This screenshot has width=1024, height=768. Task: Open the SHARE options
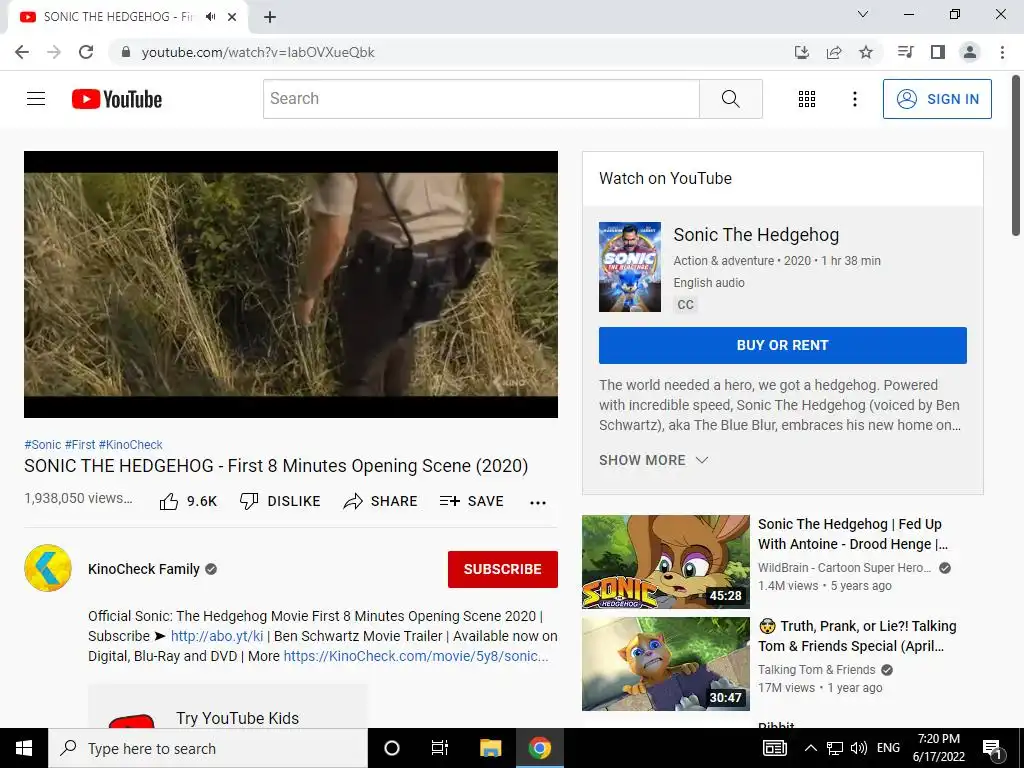pyautogui.click(x=380, y=501)
